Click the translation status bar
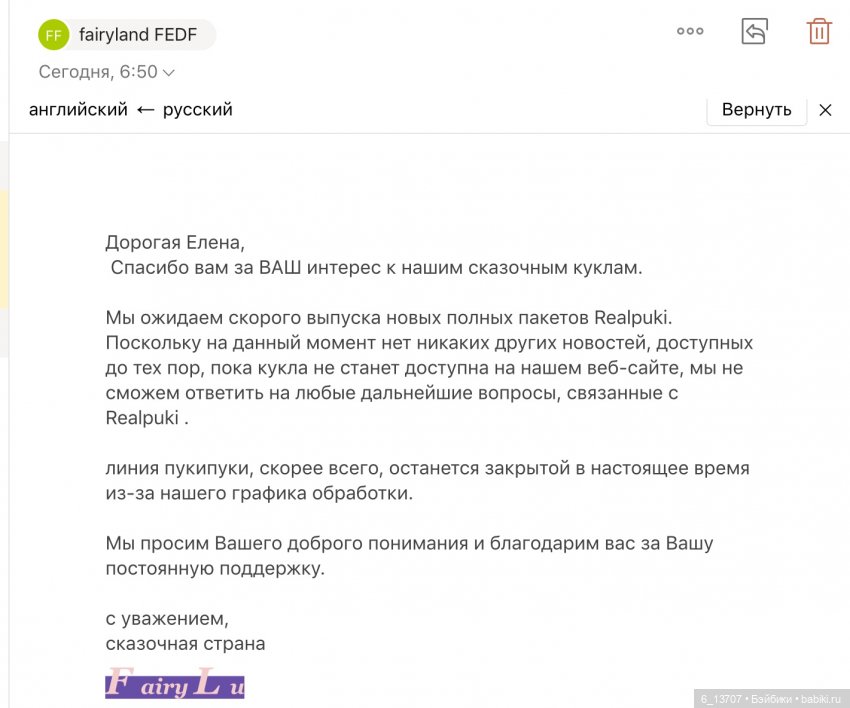This screenshot has width=850, height=708. (400, 110)
